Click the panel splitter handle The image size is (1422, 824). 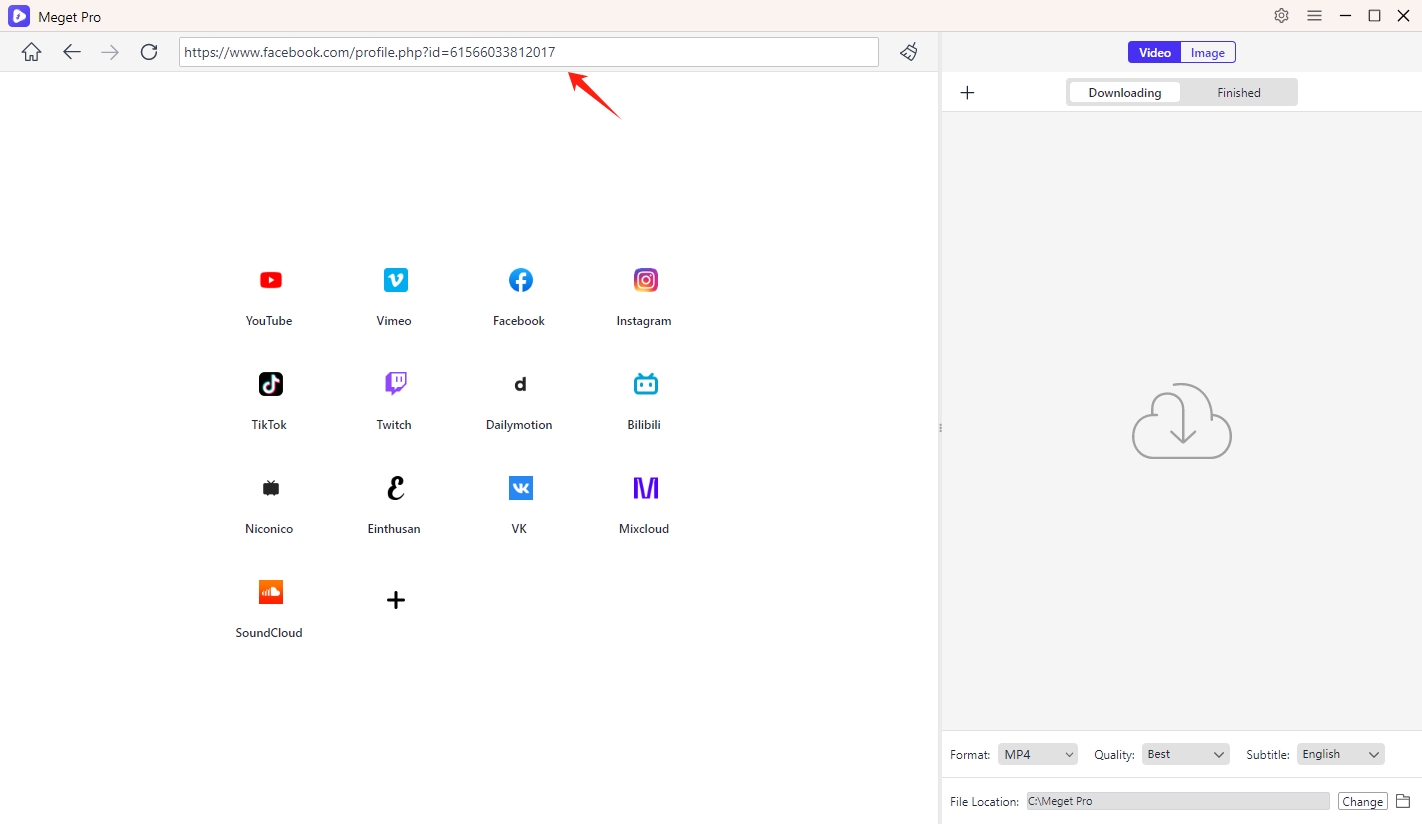click(940, 427)
